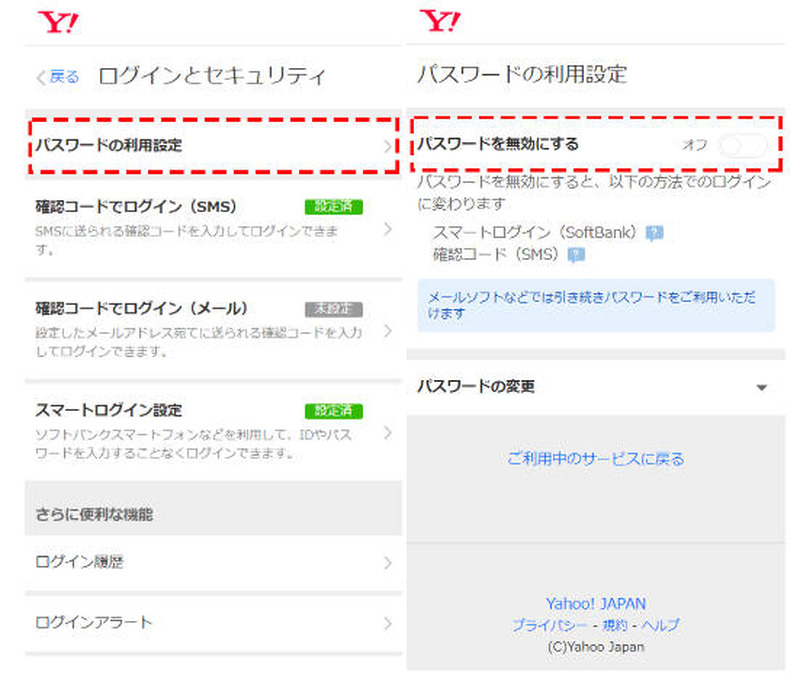The width and height of the screenshot is (800, 685).
Task: Click the help icon beside スマートログイン（SoftBank）
Action: pyautogui.click(x=654, y=233)
